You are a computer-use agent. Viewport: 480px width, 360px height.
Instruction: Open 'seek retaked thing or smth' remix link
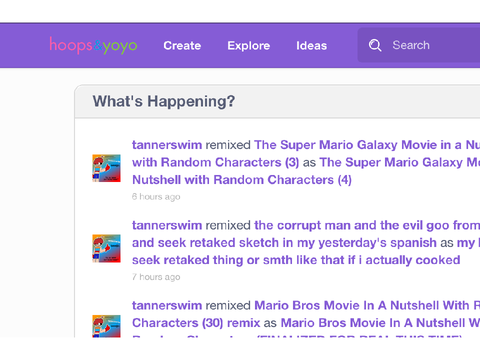coord(296,260)
